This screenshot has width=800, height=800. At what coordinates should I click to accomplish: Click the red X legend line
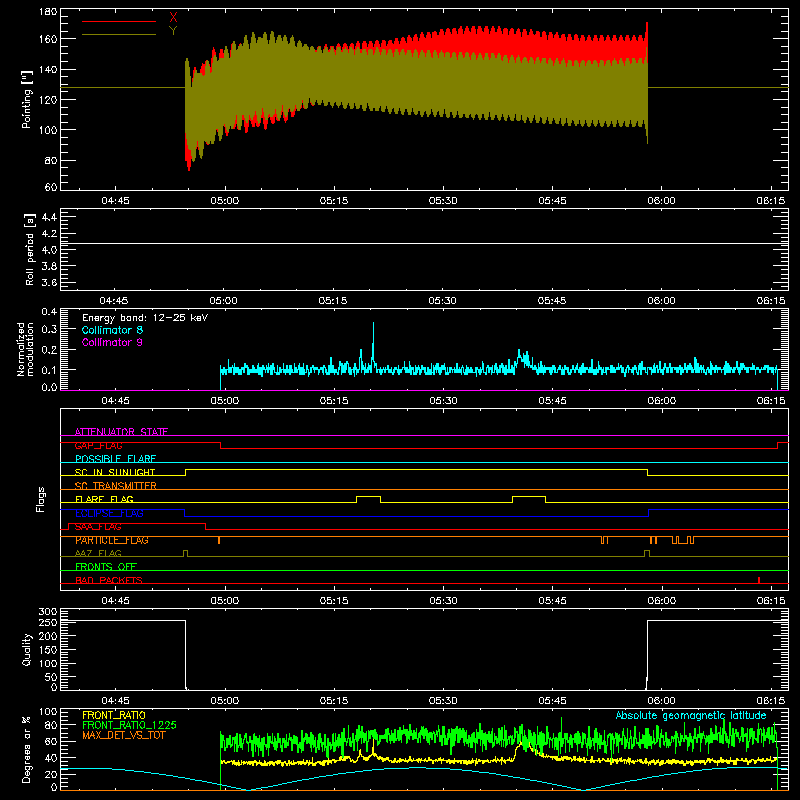pos(119,21)
